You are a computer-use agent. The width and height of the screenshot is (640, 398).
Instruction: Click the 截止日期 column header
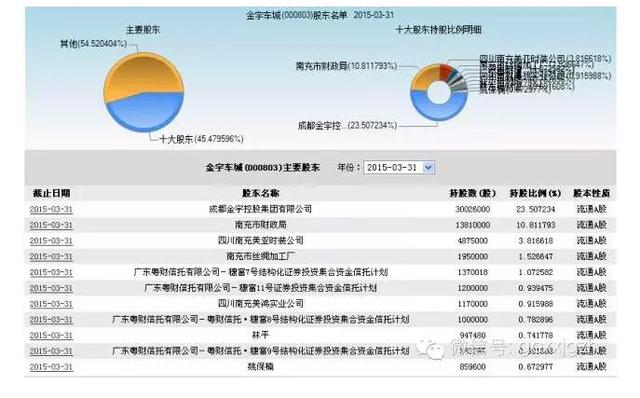(x=51, y=193)
